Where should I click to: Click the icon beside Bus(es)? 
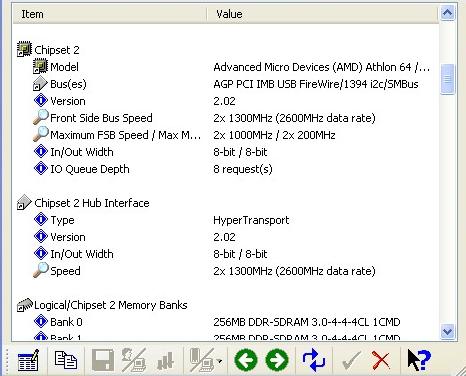40,84
